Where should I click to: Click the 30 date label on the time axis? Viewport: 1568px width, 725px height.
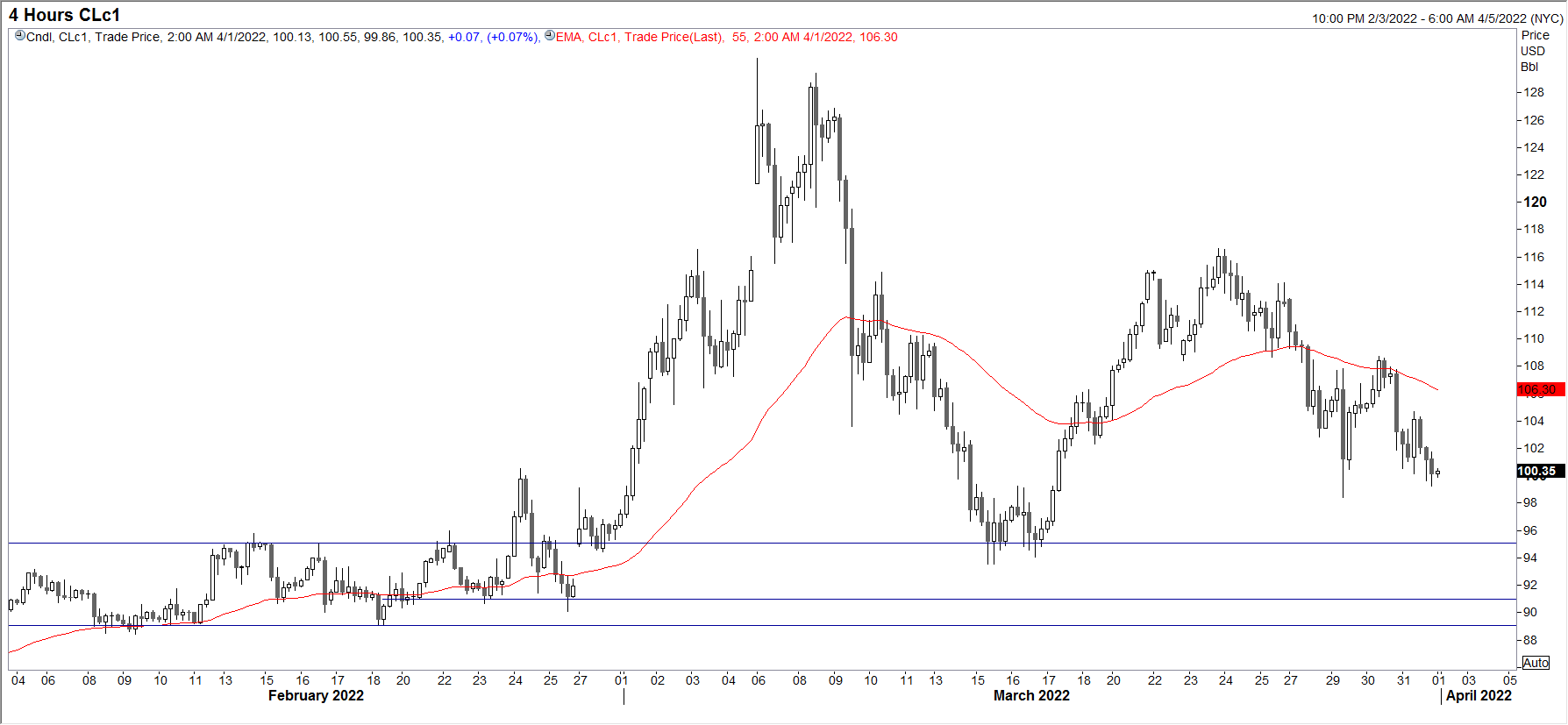pos(1368,679)
